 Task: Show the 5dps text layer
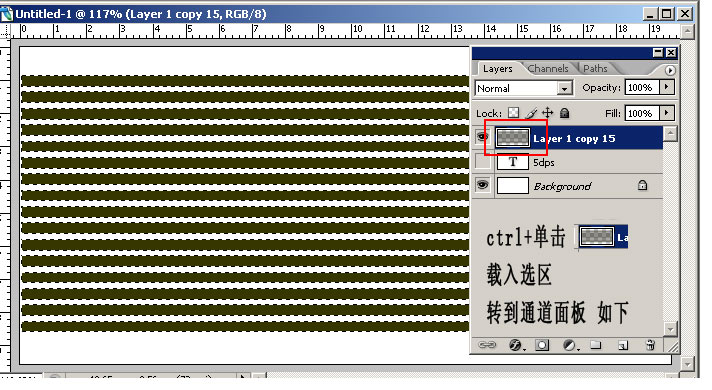pos(482,162)
